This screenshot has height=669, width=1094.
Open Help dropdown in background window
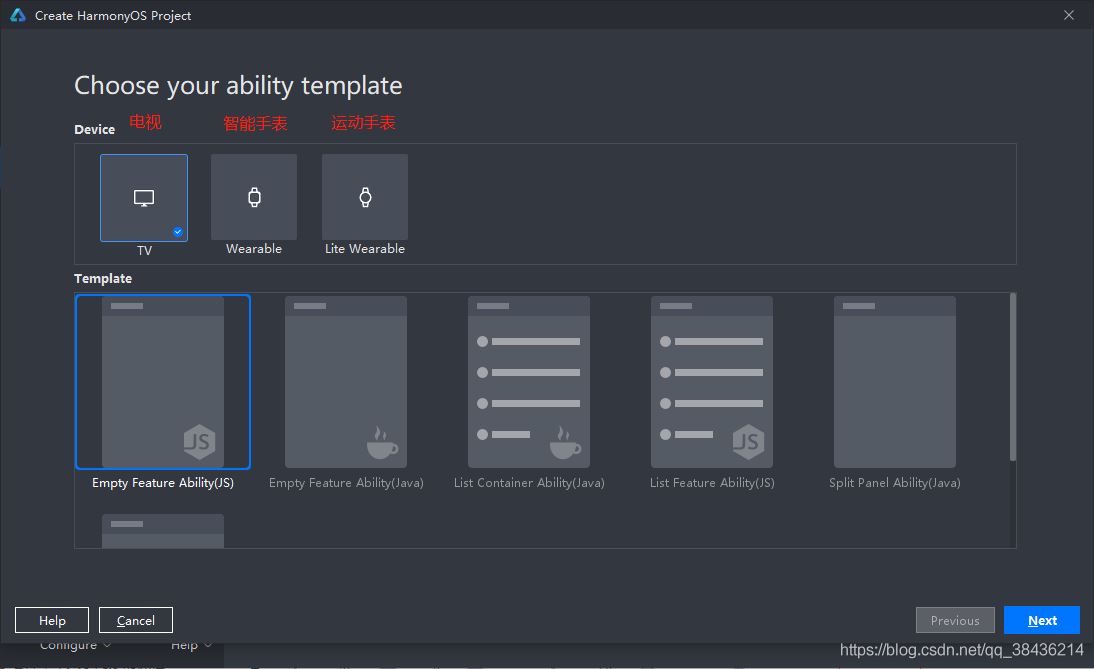pyautogui.click(x=190, y=645)
